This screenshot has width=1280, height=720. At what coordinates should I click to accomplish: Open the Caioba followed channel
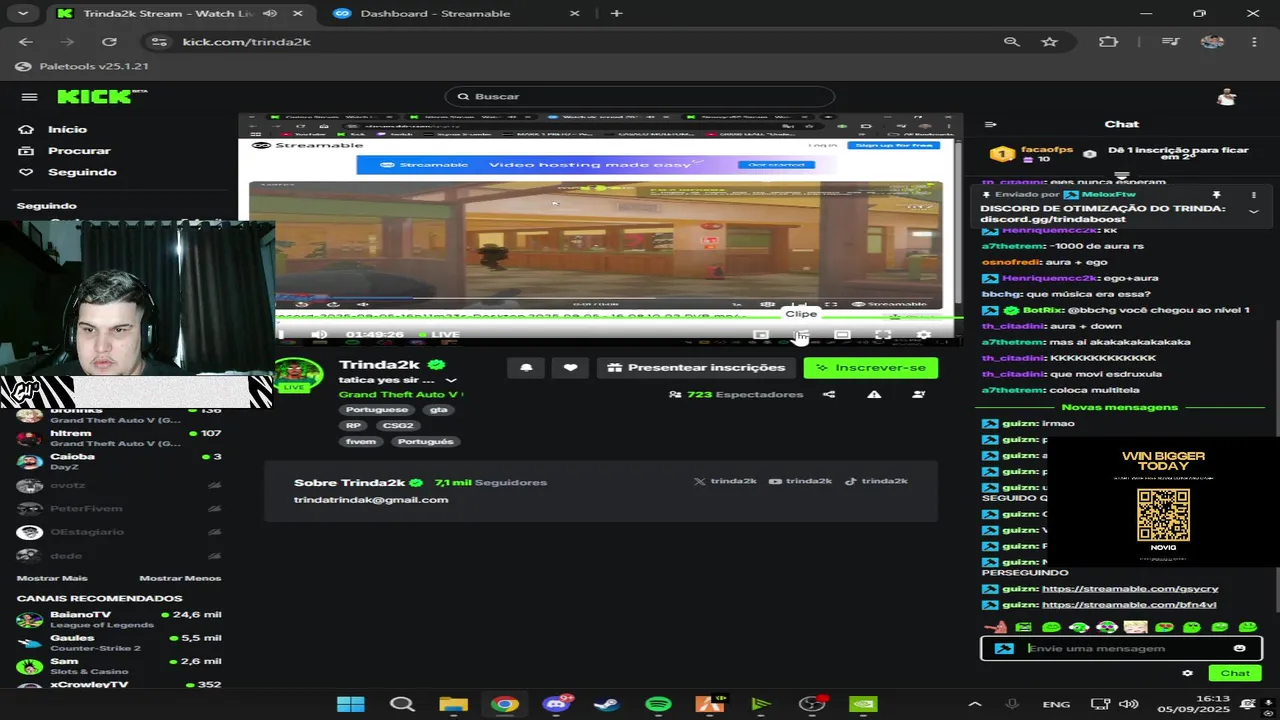click(119, 461)
